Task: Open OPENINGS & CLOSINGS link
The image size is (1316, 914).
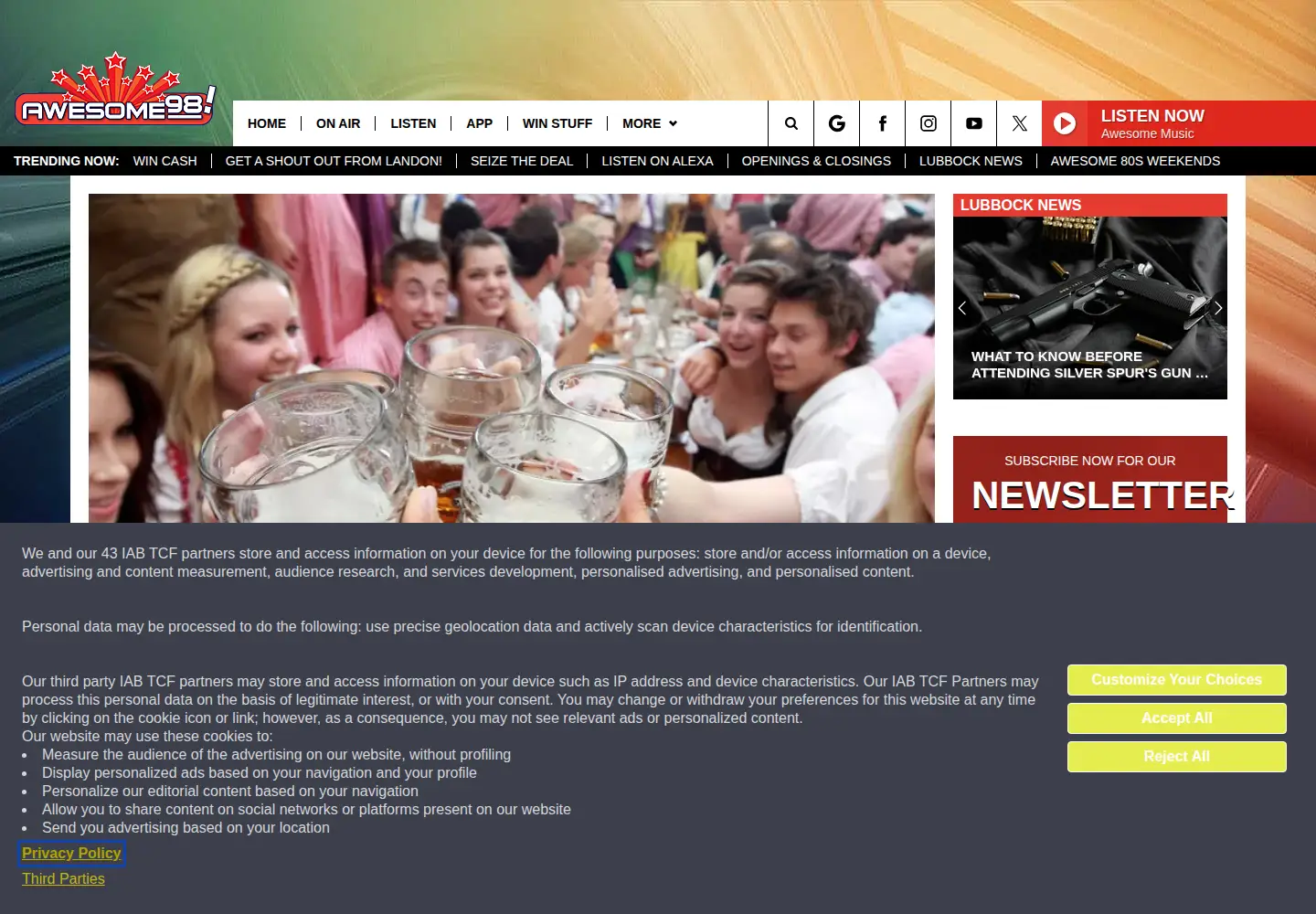Action: (x=816, y=161)
